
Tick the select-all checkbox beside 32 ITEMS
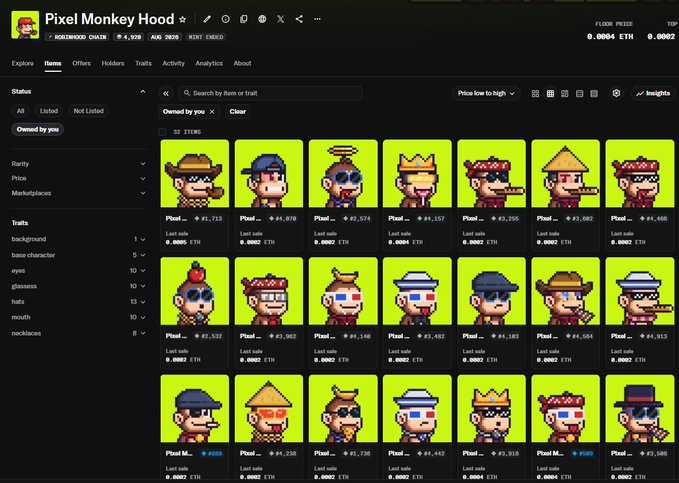pyautogui.click(x=162, y=132)
